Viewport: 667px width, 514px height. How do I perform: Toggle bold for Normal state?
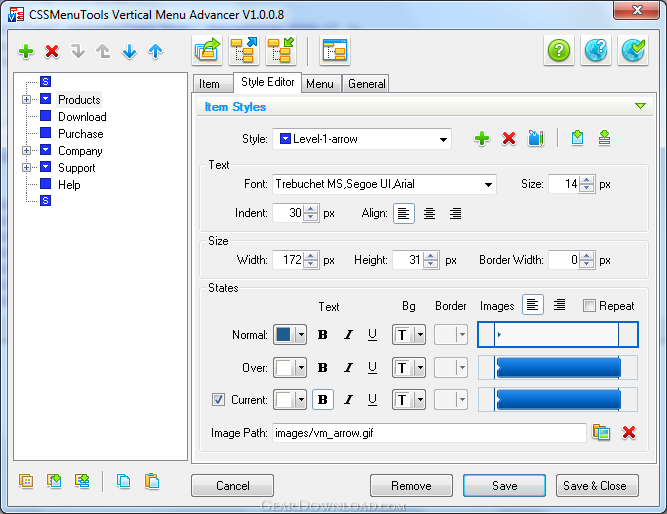pos(322,335)
